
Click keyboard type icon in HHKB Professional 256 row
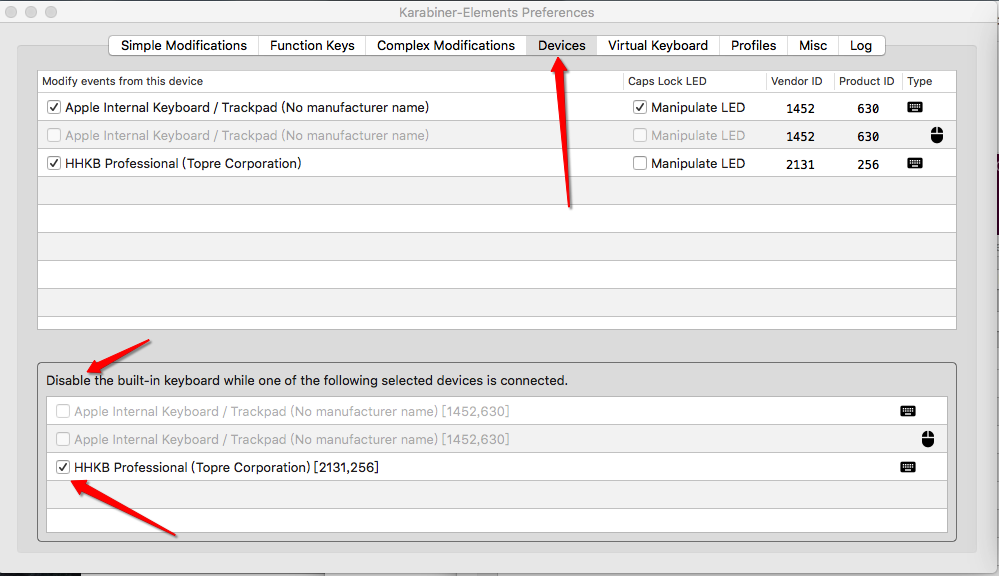[915, 163]
